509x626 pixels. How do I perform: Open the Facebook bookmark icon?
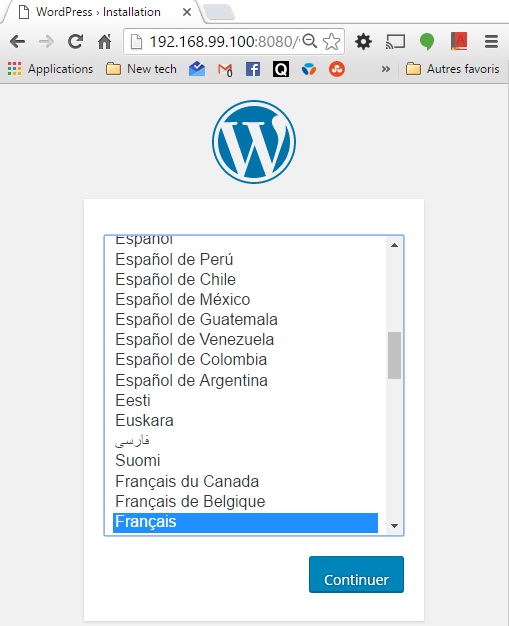(x=253, y=69)
